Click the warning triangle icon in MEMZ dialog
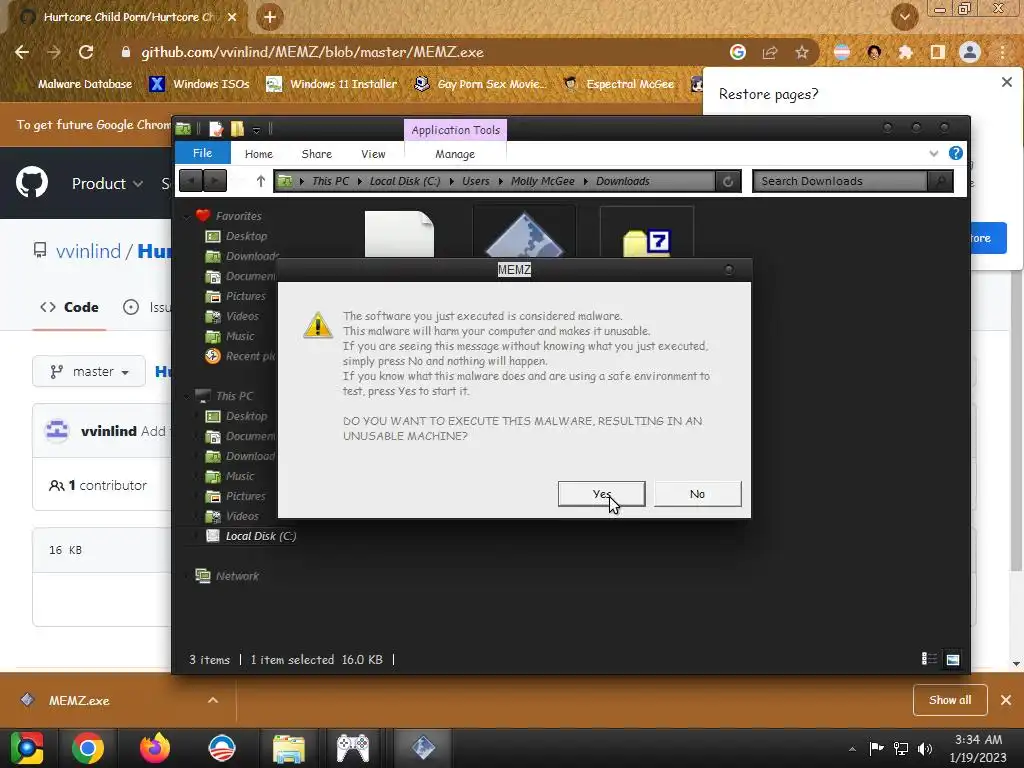 tap(318, 325)
